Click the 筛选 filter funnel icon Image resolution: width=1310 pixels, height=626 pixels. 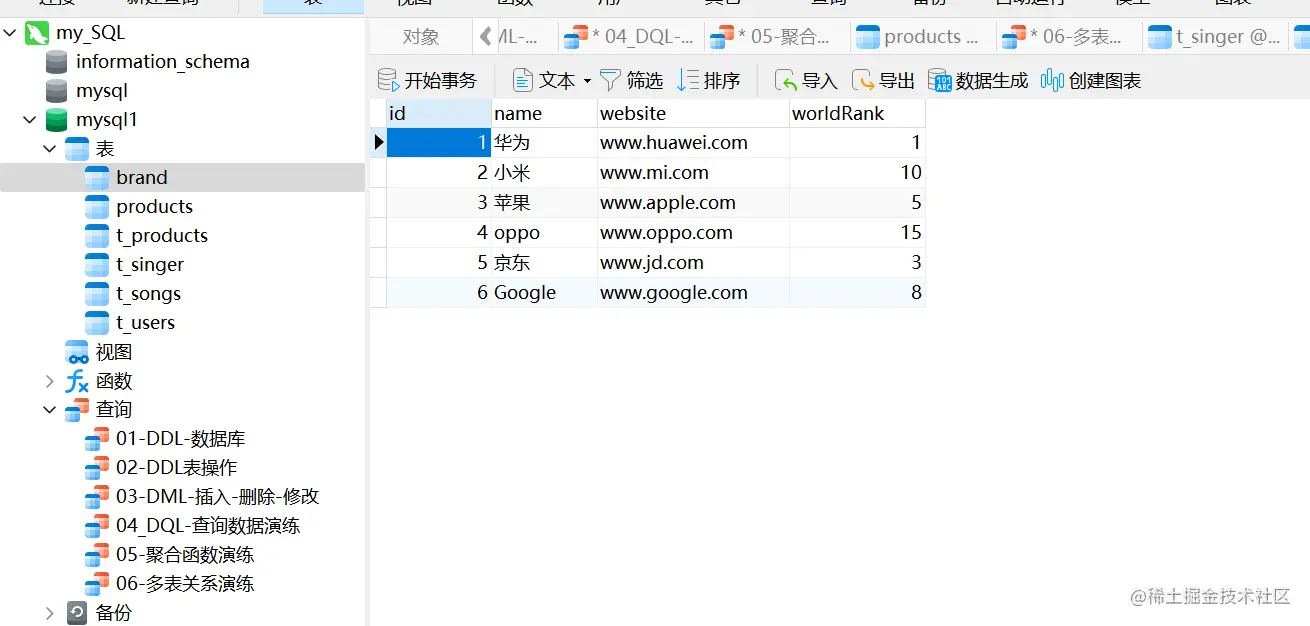(x=610, y=80)
